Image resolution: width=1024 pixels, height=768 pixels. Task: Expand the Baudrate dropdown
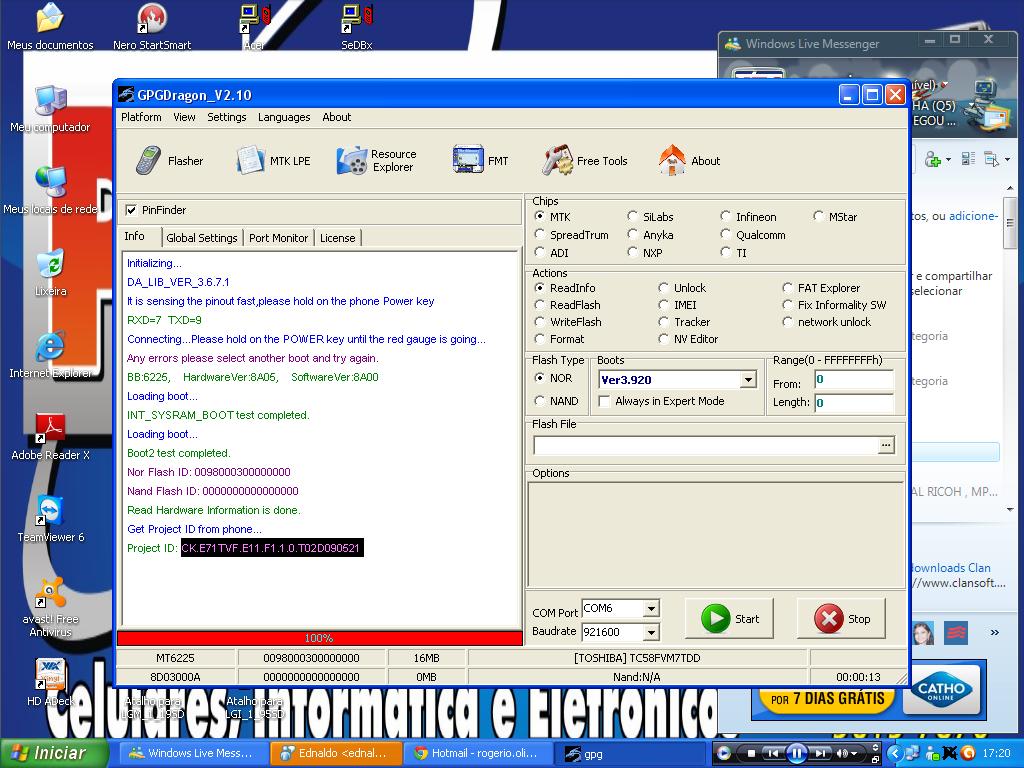point(651,632)
